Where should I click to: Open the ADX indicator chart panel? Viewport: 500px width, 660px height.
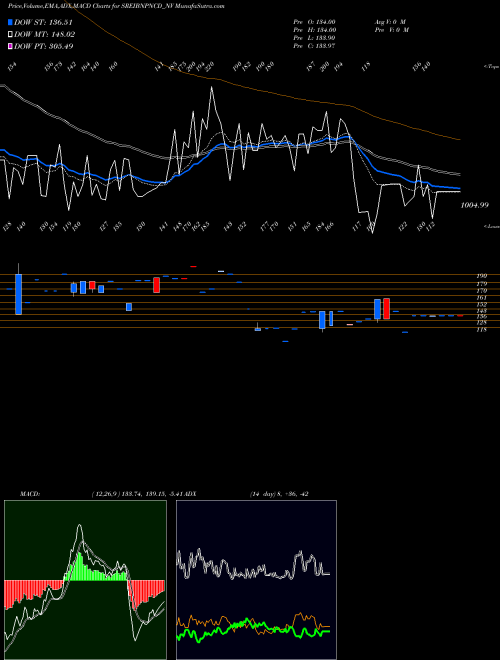click(x=256, y=580)
